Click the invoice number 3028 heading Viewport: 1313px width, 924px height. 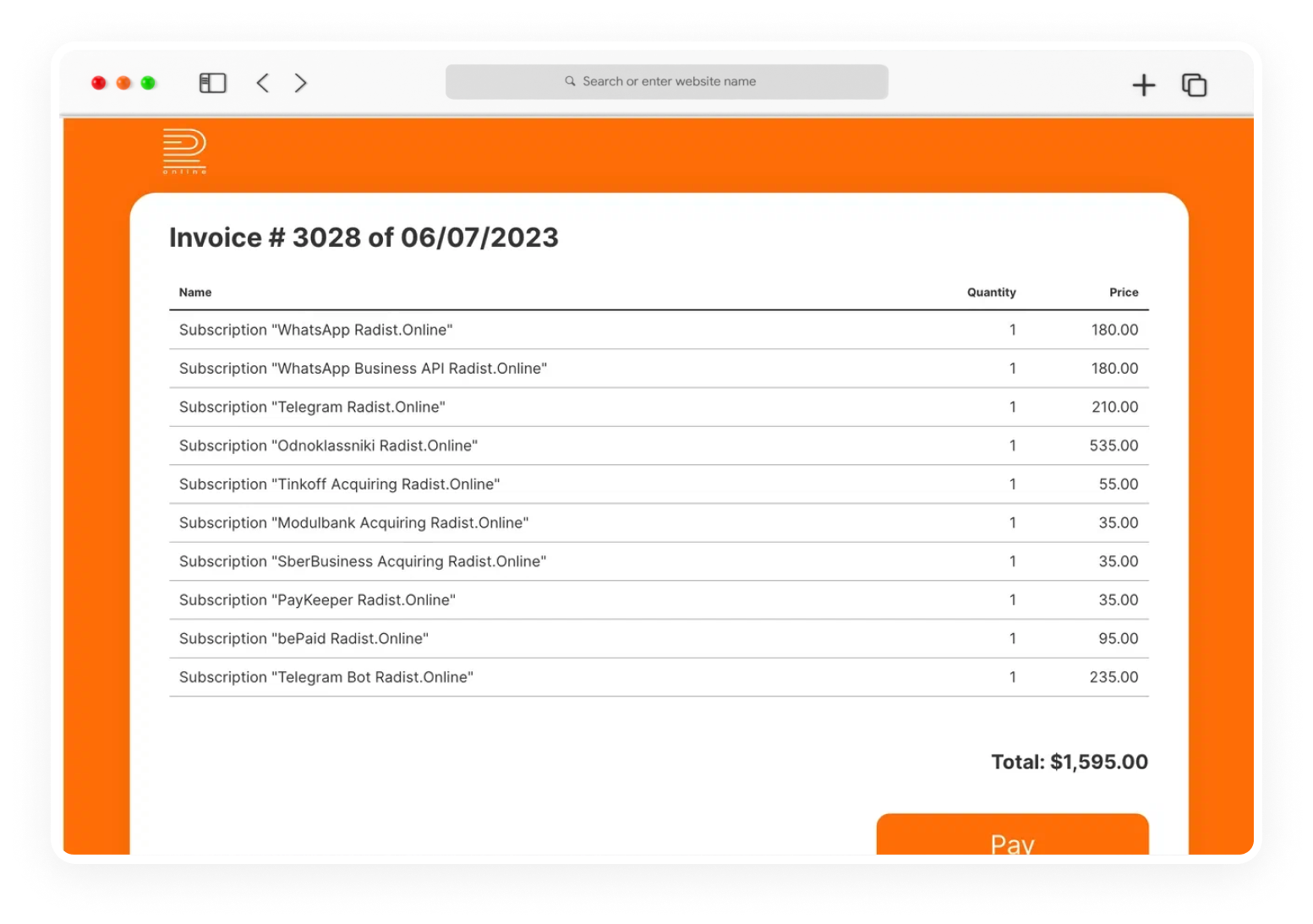(x=364, y=238)
